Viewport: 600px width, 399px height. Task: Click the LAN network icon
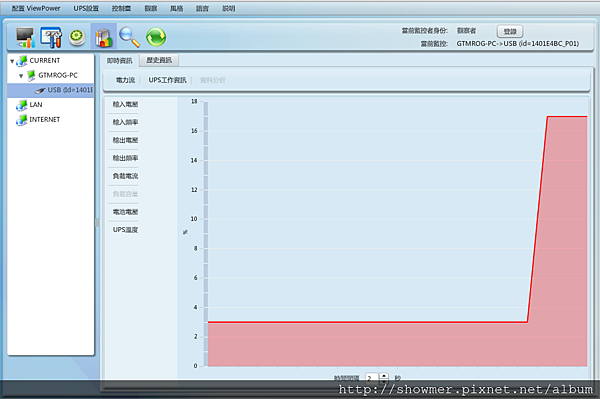[22, 105]
